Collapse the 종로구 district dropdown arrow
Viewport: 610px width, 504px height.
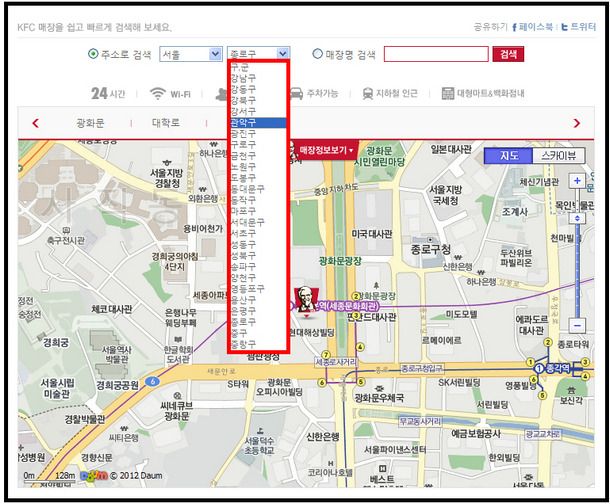click(x=283, y=54)
